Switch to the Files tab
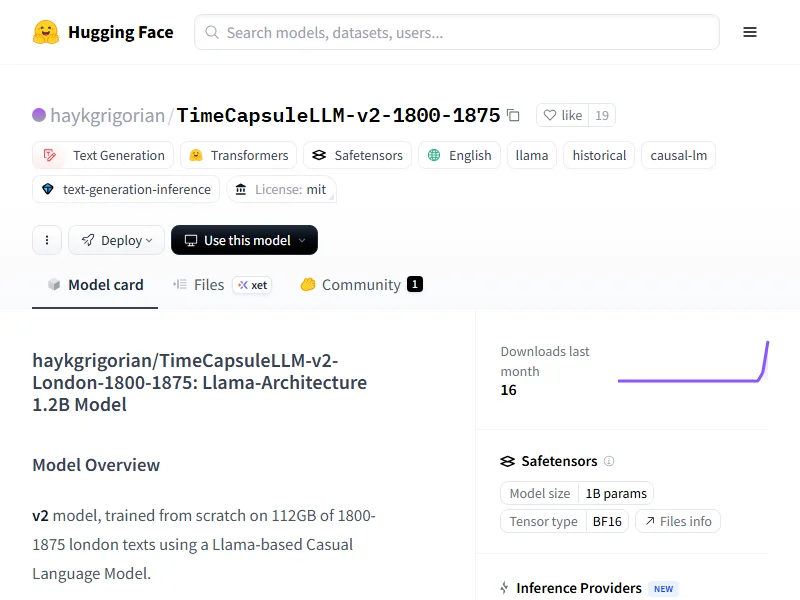 (208, 285)
